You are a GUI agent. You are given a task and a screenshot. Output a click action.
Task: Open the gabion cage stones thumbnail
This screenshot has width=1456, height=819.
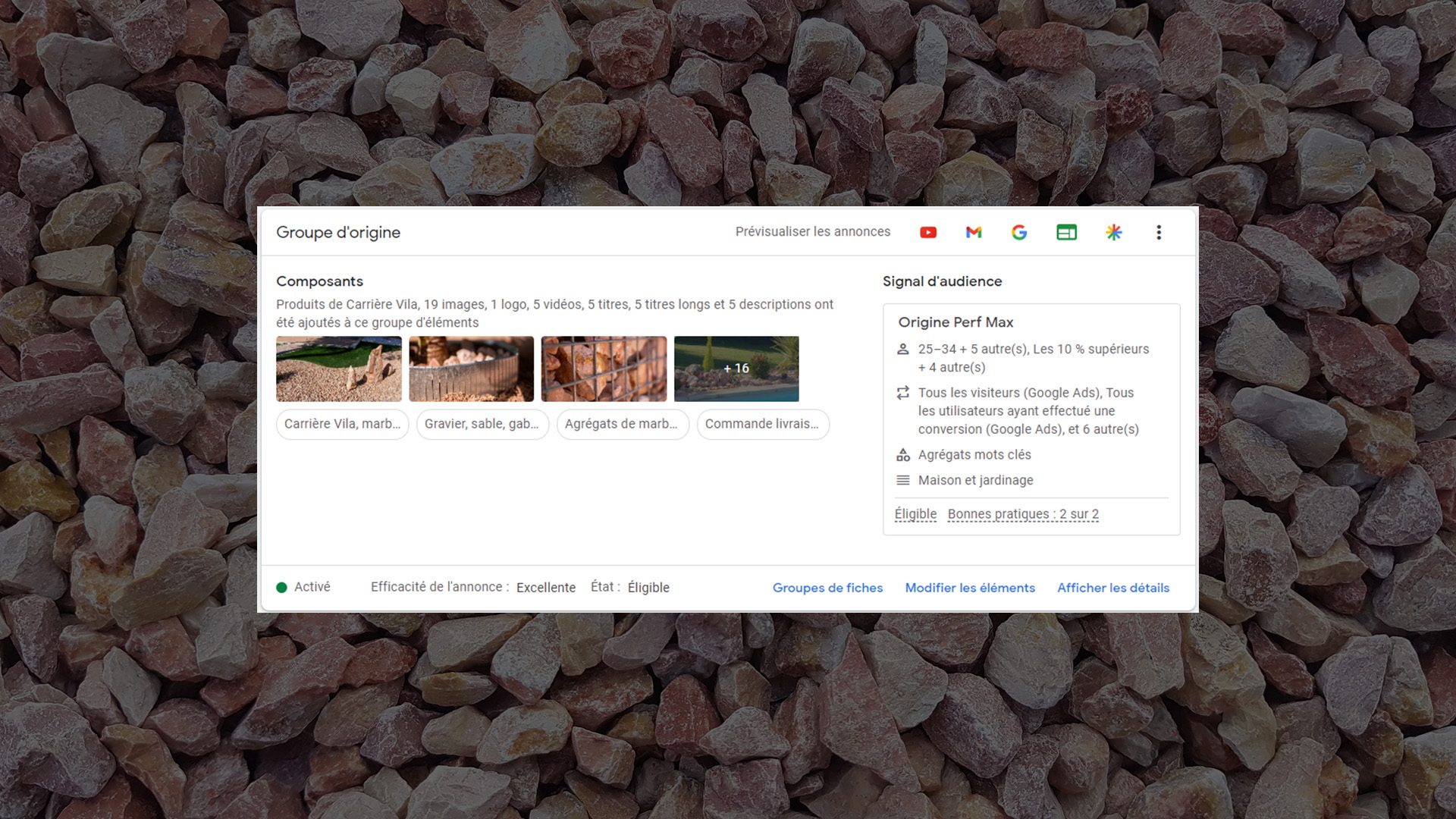click(x=604, y=369)
